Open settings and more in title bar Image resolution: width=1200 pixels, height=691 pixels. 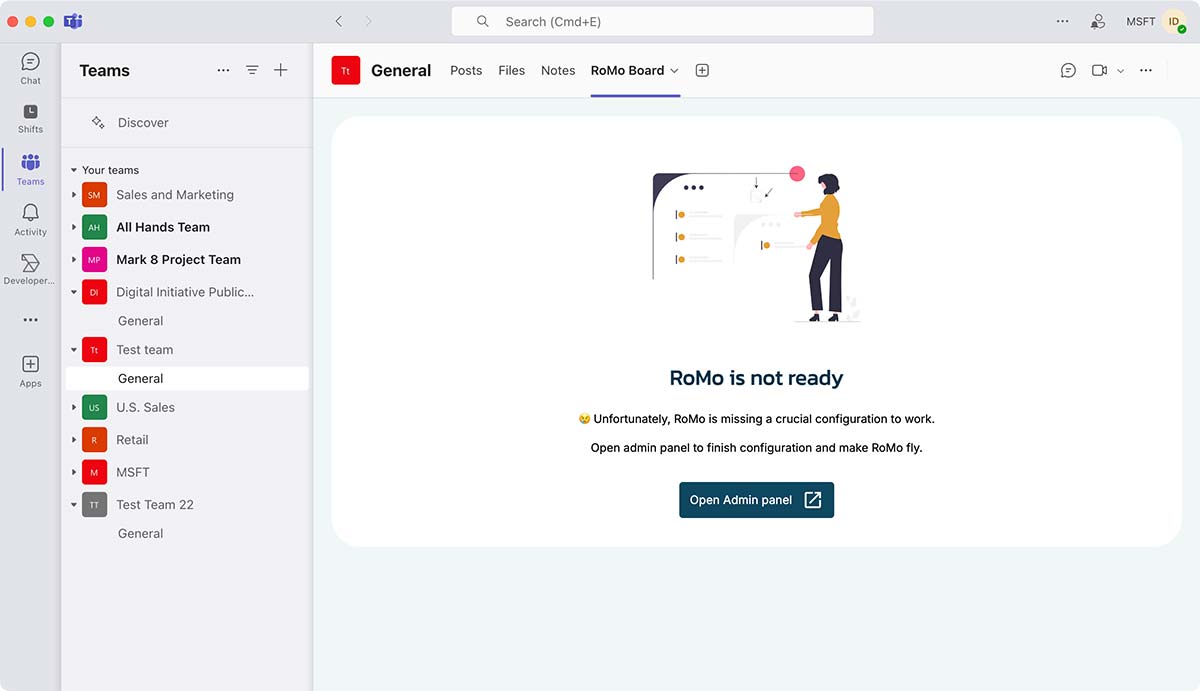[1063, 21]
